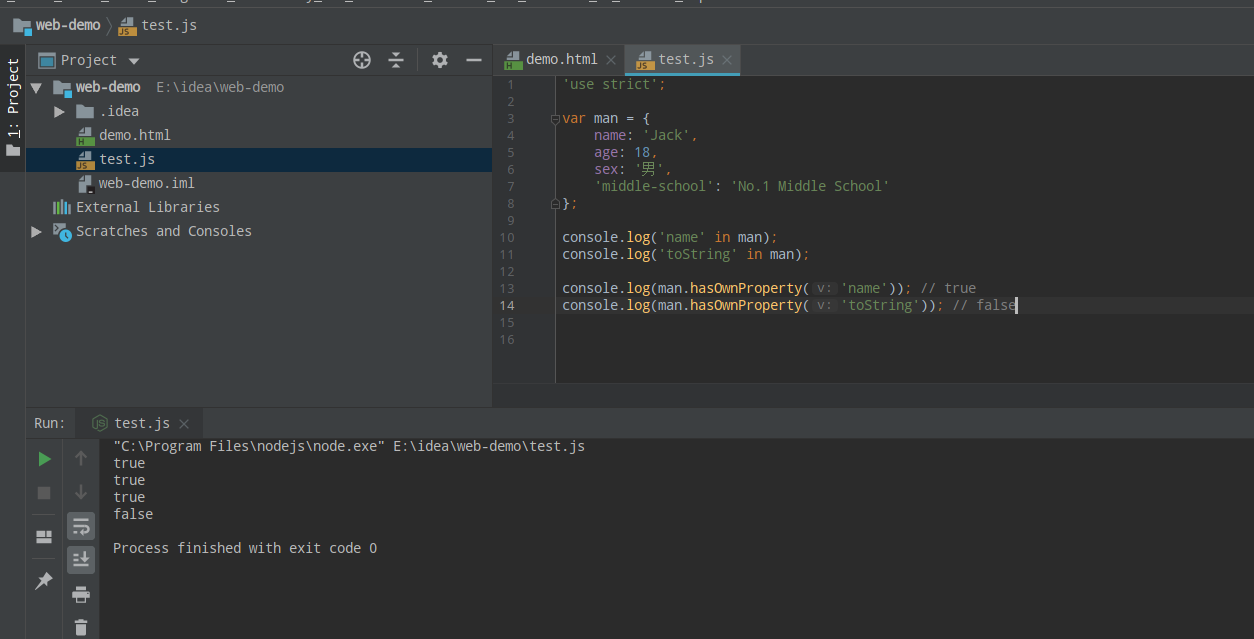
Task: Open Project panel settings gear
Action: [x=440, y=60]
